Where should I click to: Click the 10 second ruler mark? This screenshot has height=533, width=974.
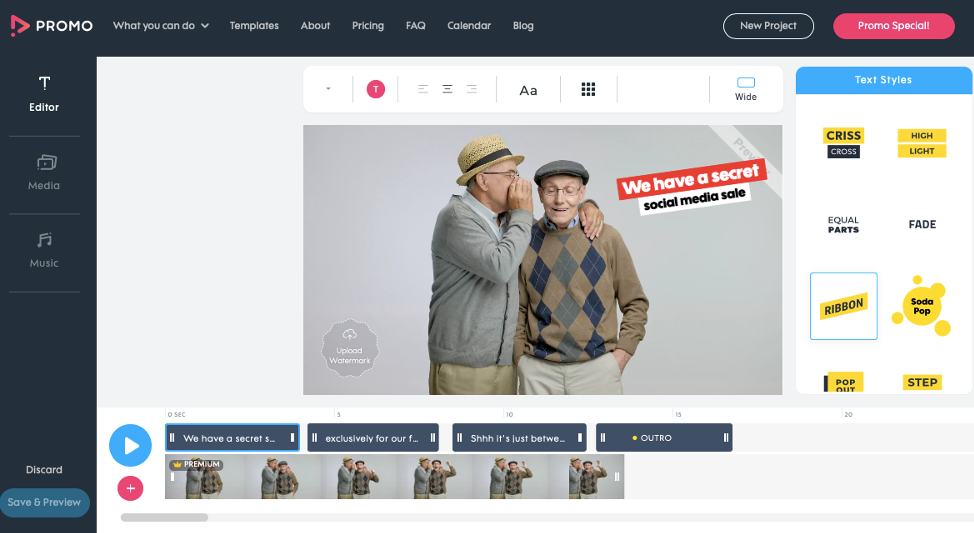(509, 414)
